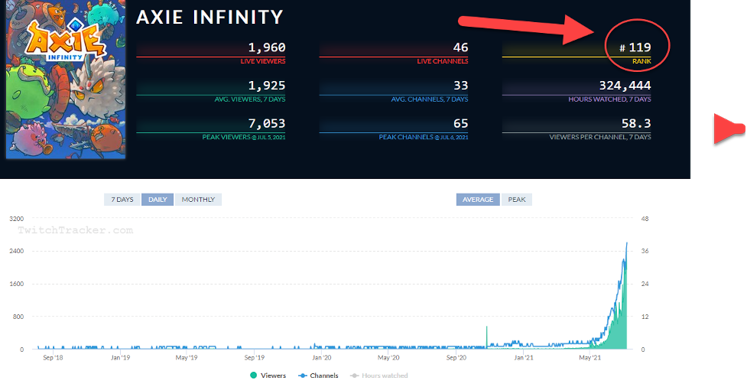This screenshot has height=387, width=747.
Task: Select the AVERAGE chart mode
Action: (x=478, y=199)
